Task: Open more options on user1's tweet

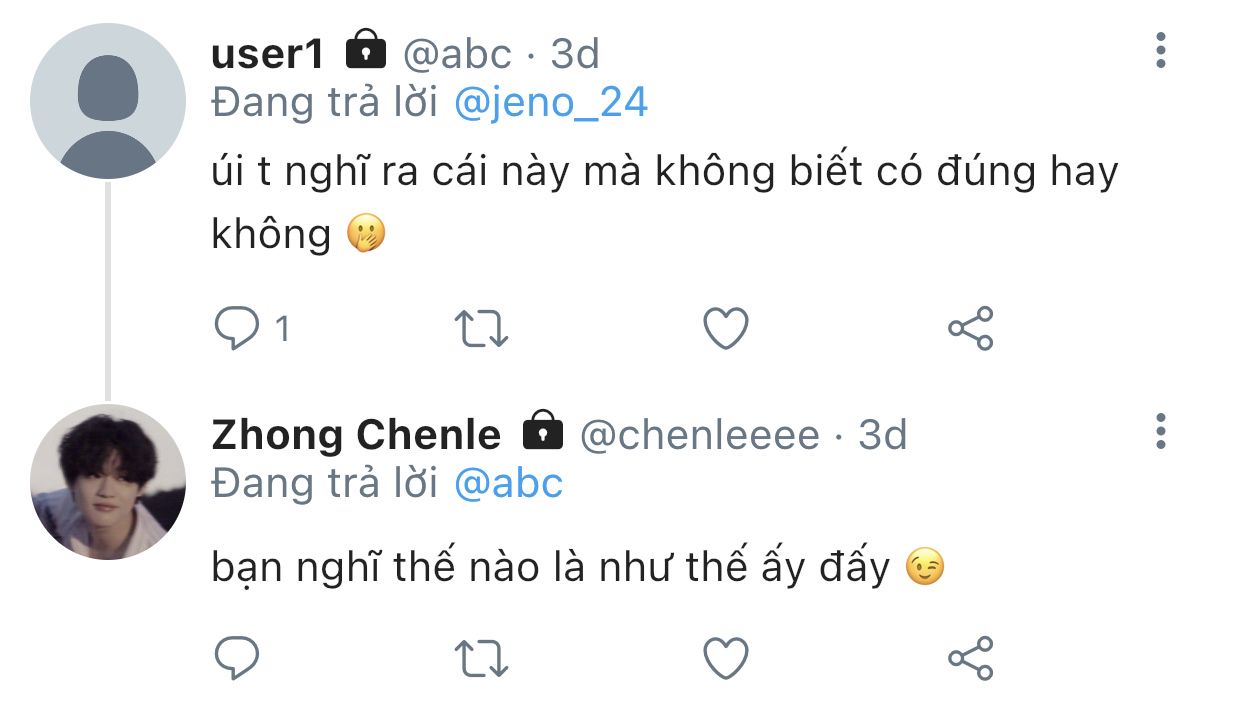Action: coord(1160,50)
